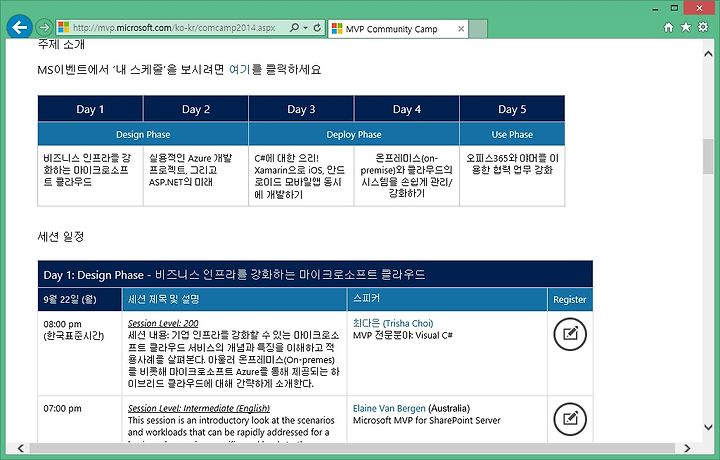This screenshot has height=460, width=720.
Task: Open speaker link 최다은 (Trisha Choi)
Action: click(x=393, y=323)
